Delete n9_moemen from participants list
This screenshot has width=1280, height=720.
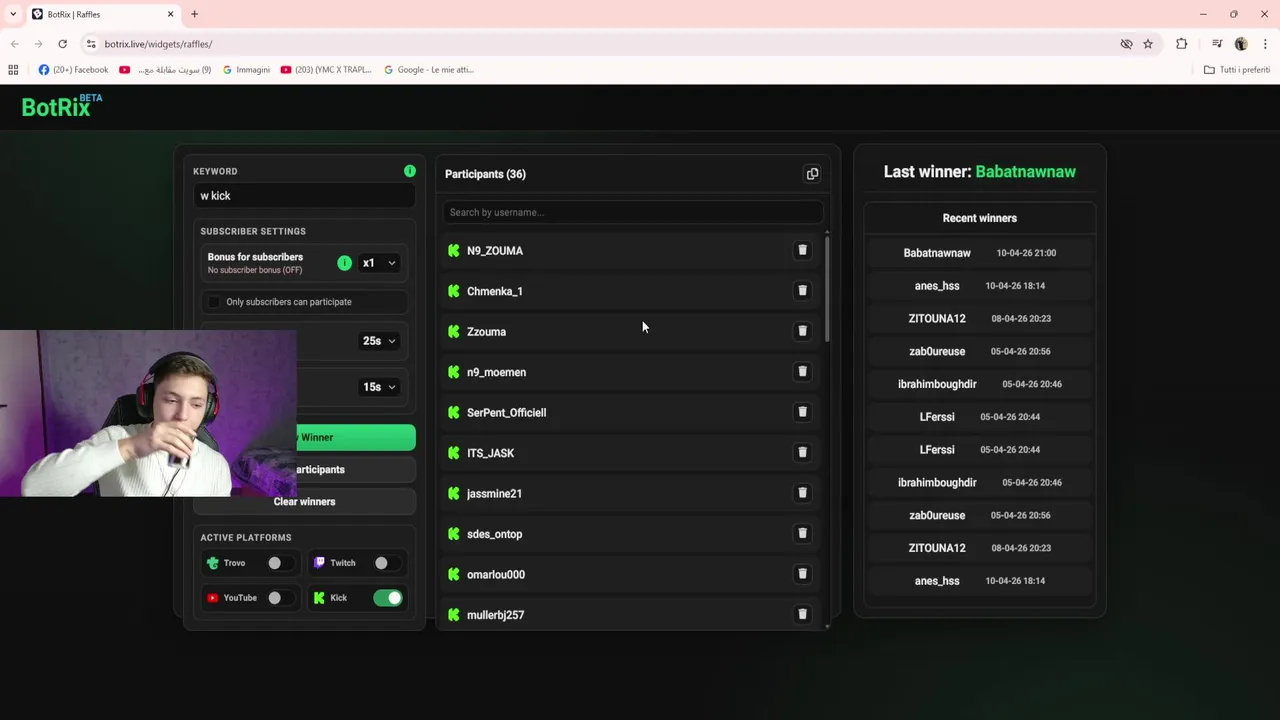802,371
